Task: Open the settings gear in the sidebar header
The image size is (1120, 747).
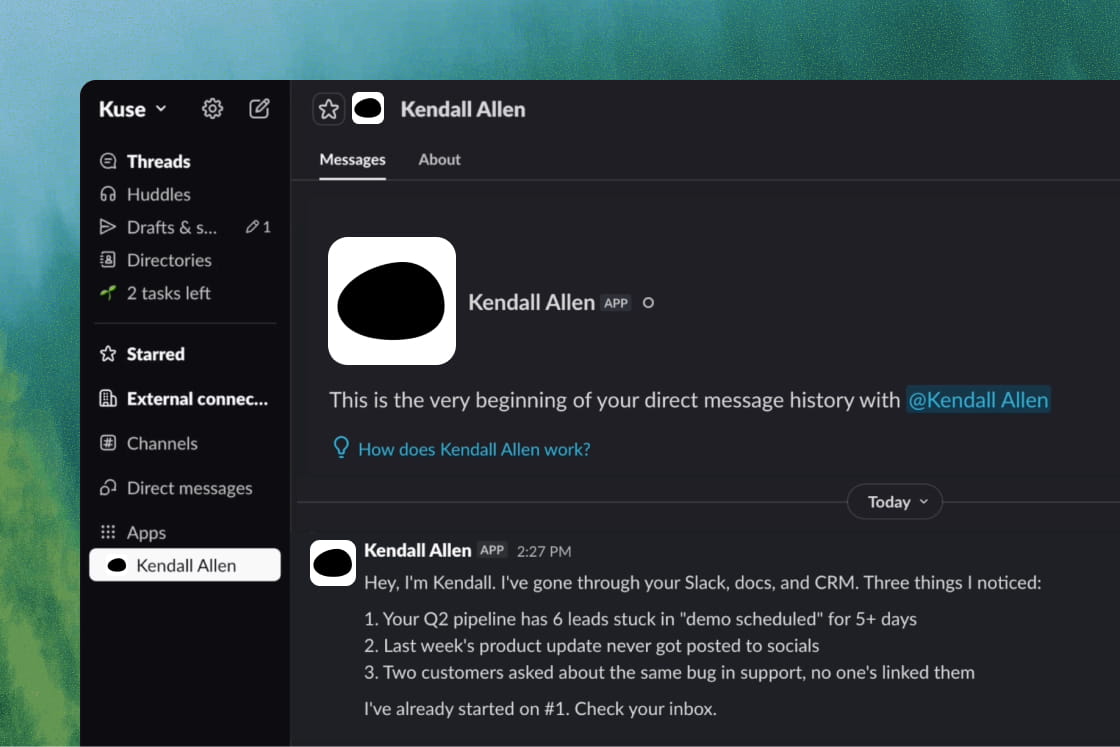Action: click(x=212, y=109)
